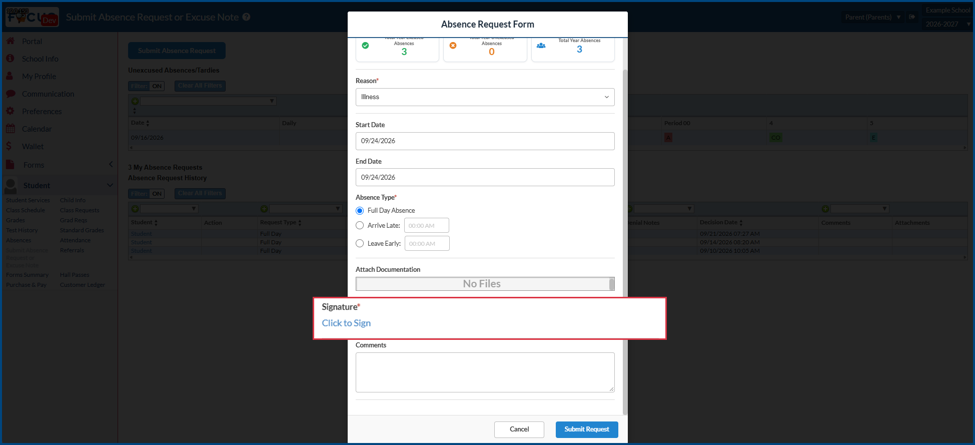Click Arrive Late time input field
Viewport: 975px width, 445px height.
(x=427, y=226)
